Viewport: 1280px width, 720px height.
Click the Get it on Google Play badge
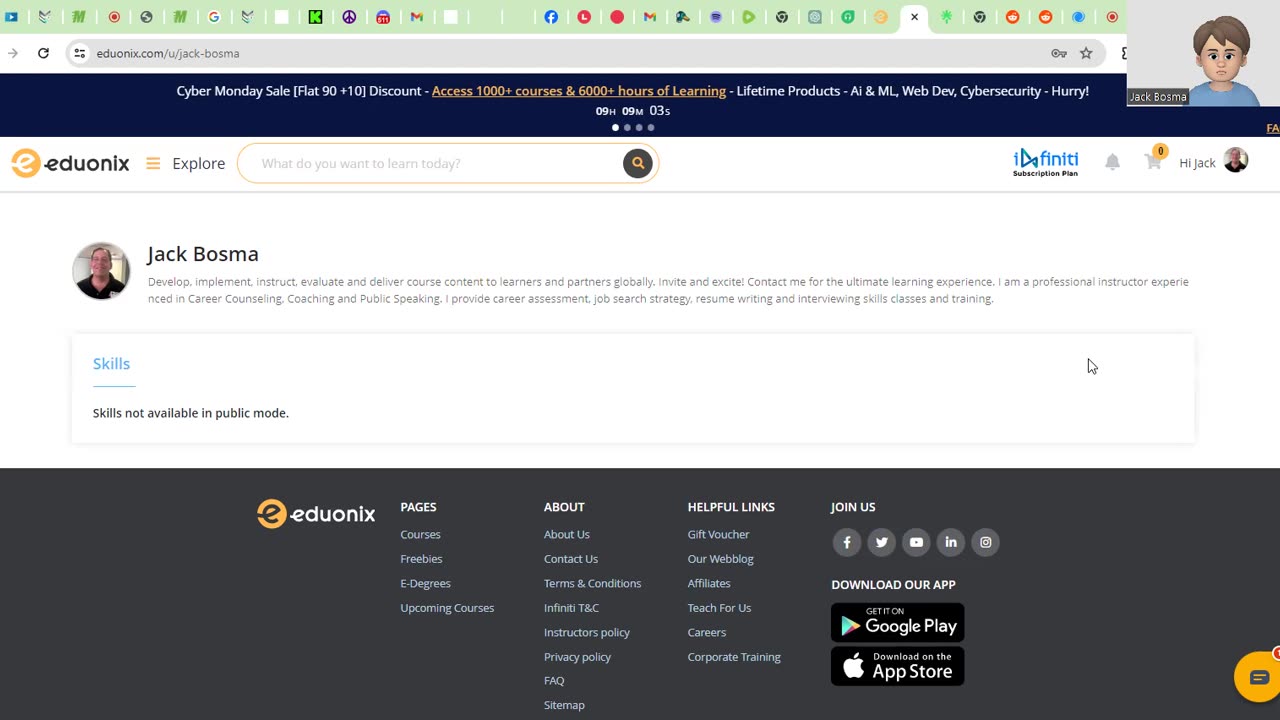[x=897, y=622]
